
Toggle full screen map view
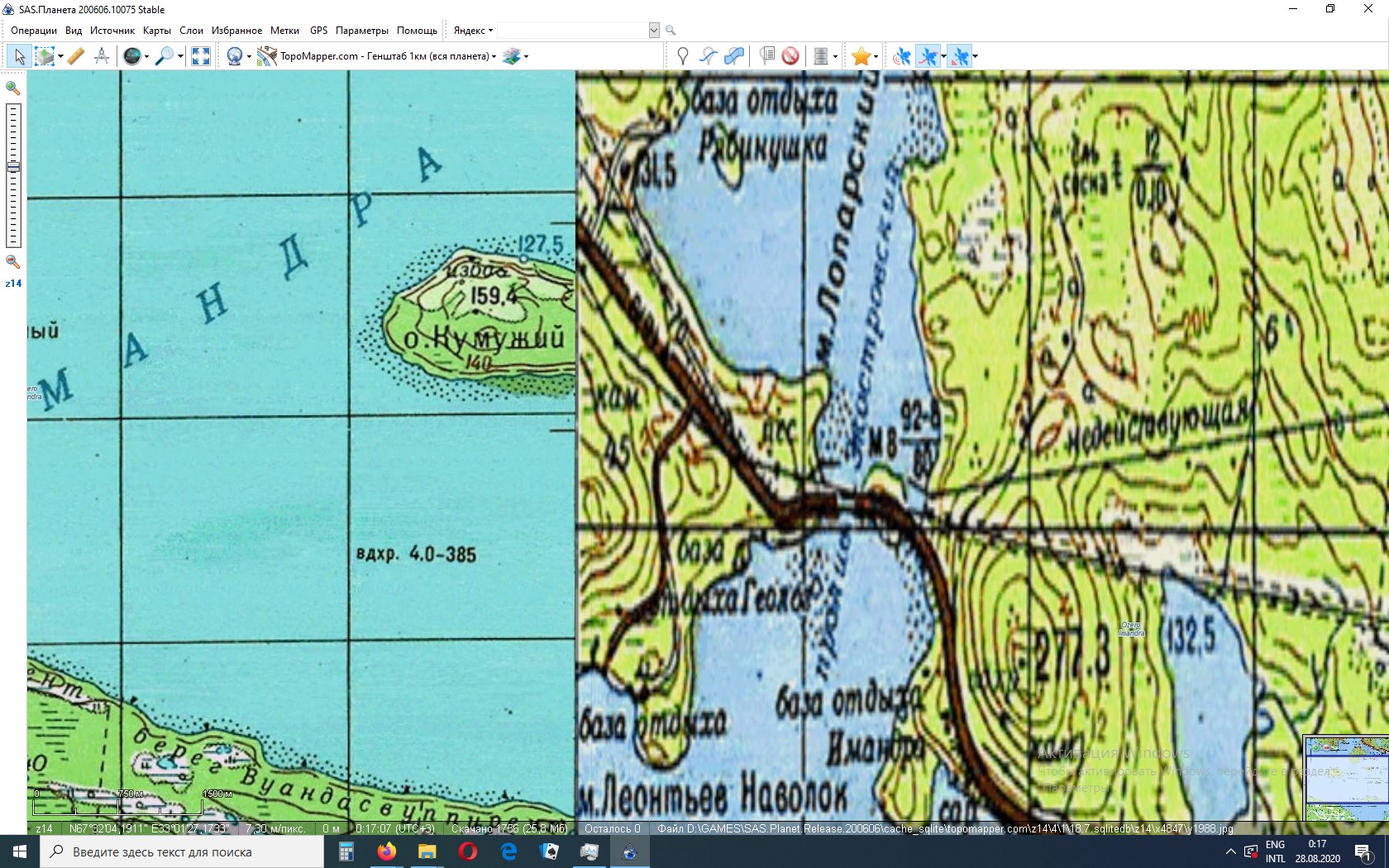201,56
